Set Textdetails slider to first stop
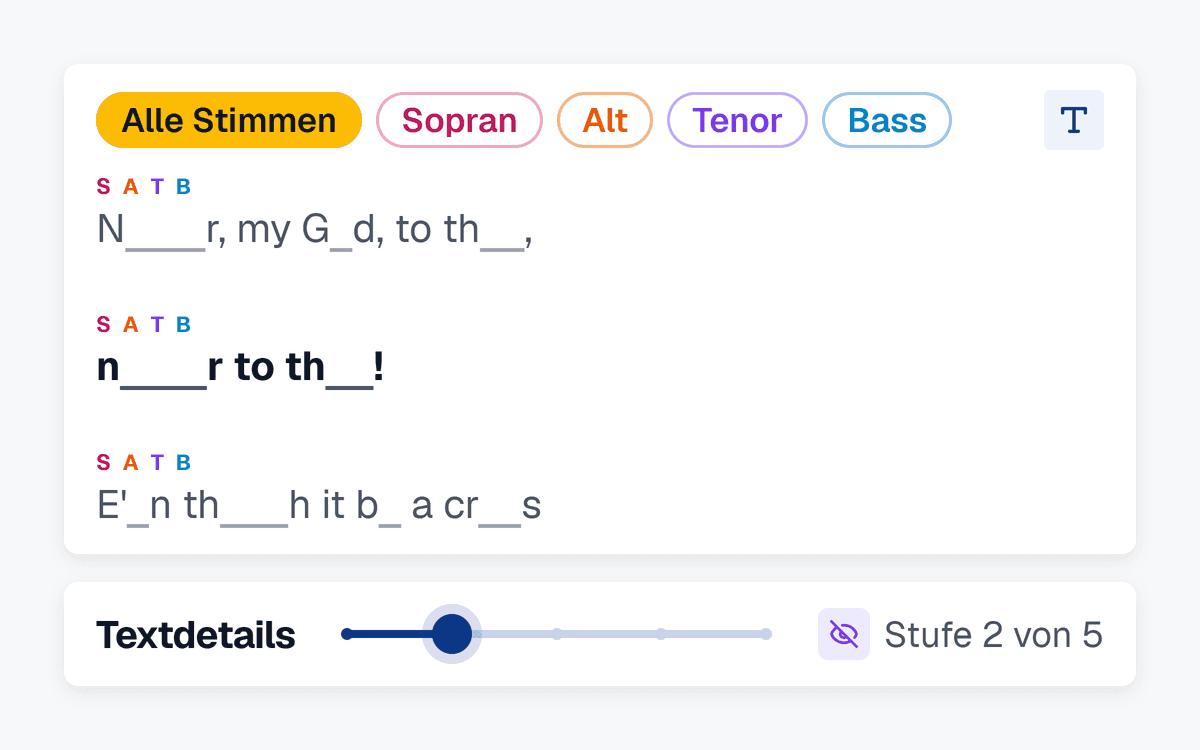 [x=347, y=634]
